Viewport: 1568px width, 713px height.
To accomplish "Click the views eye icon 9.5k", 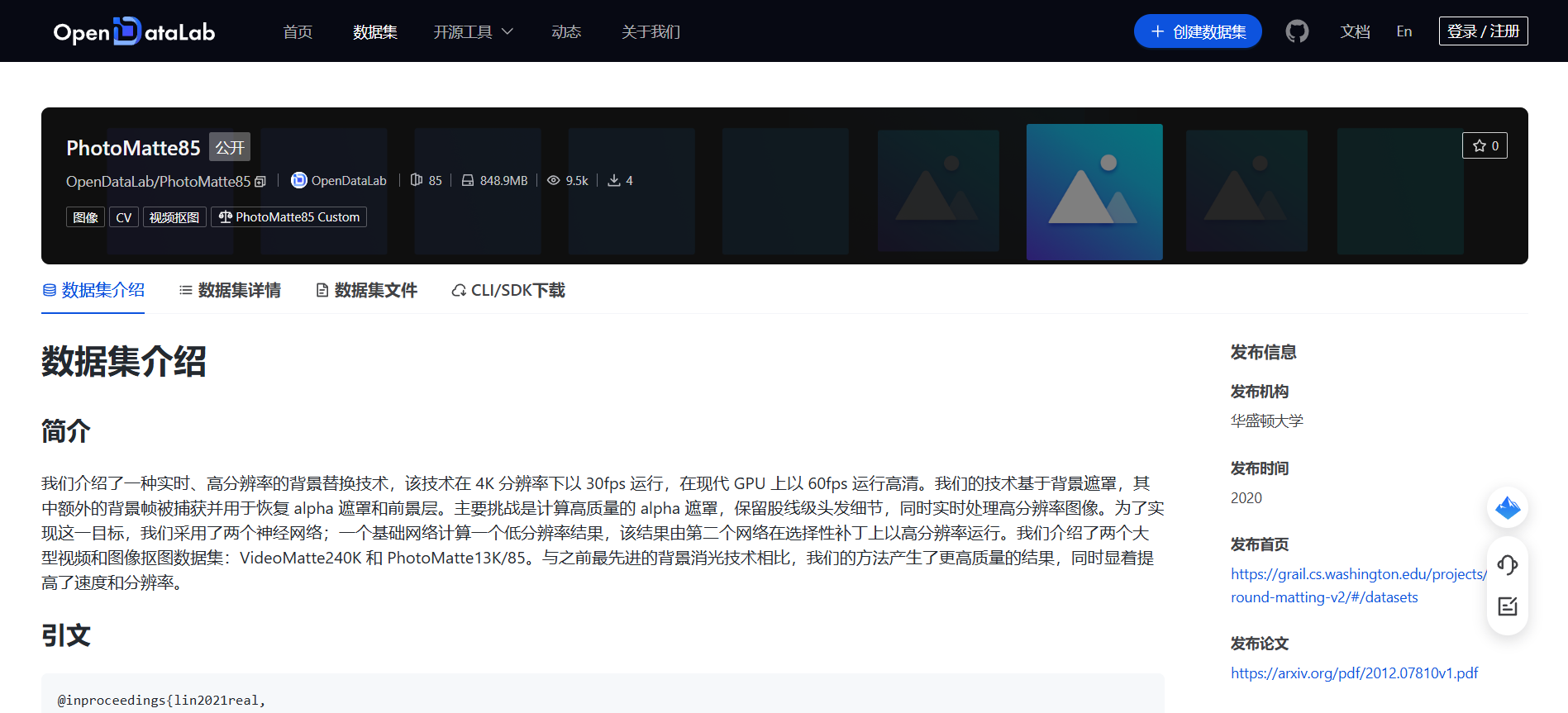I will [554, 180].
